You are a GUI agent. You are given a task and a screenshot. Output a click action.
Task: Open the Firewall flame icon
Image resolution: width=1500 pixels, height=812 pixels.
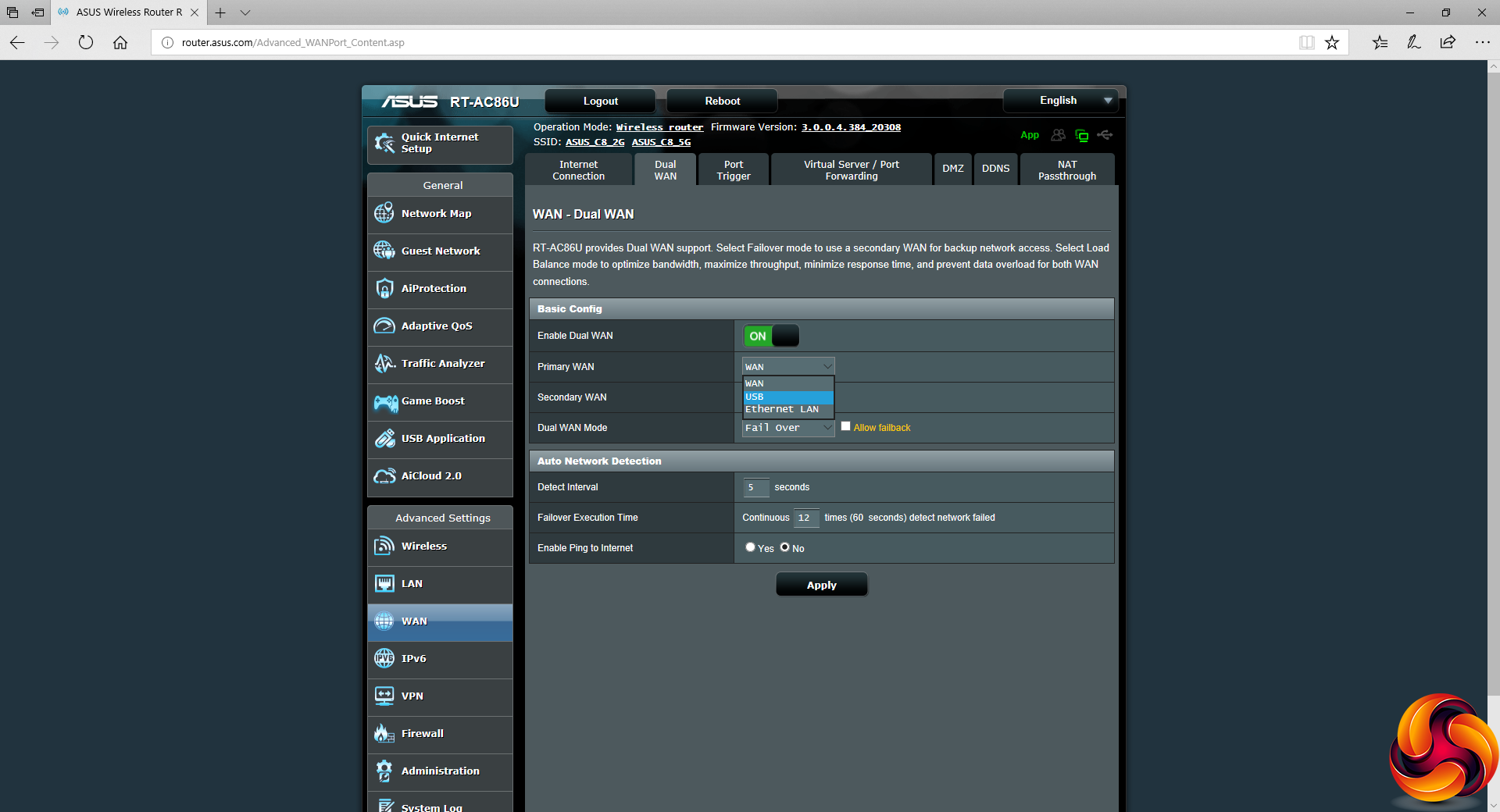(384, 733)
